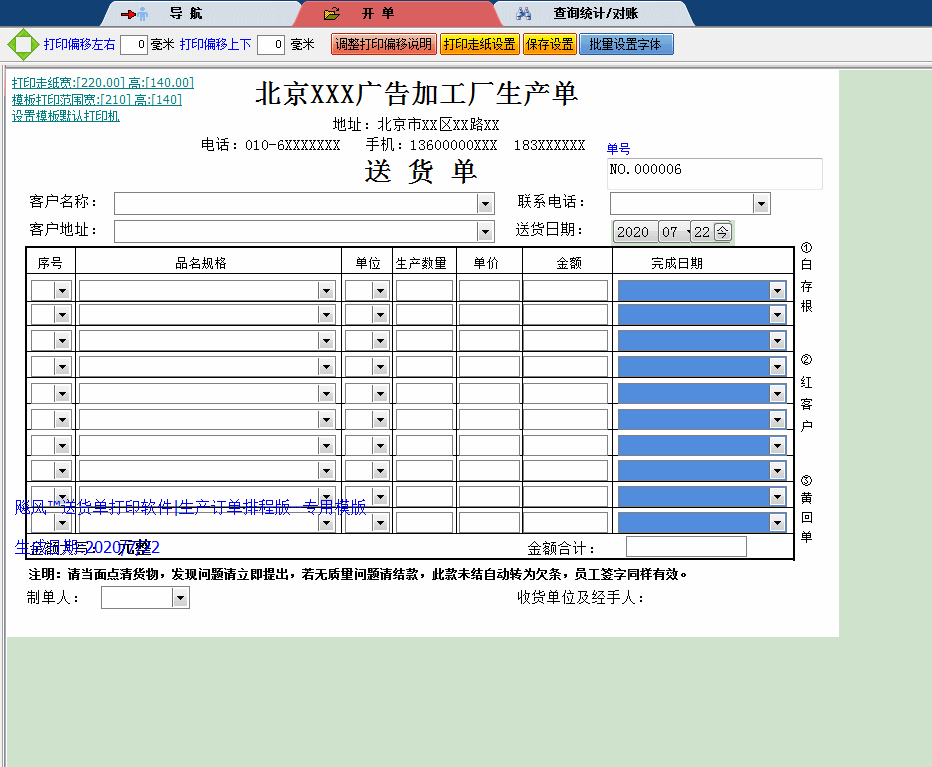The height and width of the screenshot is (767, 932).
Task: Open the 打印走纸宽 paper size link
Action: [x=103, y=83]
